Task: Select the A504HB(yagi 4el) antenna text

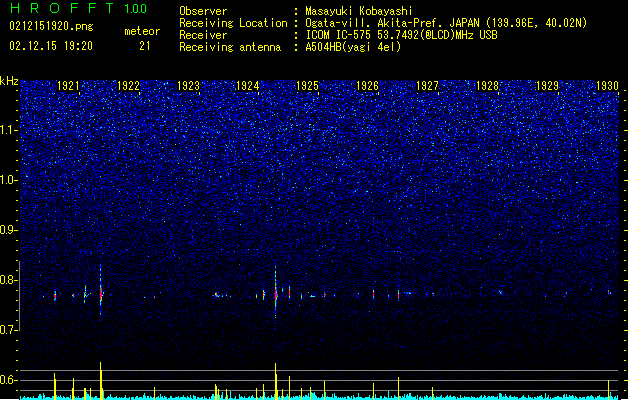Action: [353, 47]
